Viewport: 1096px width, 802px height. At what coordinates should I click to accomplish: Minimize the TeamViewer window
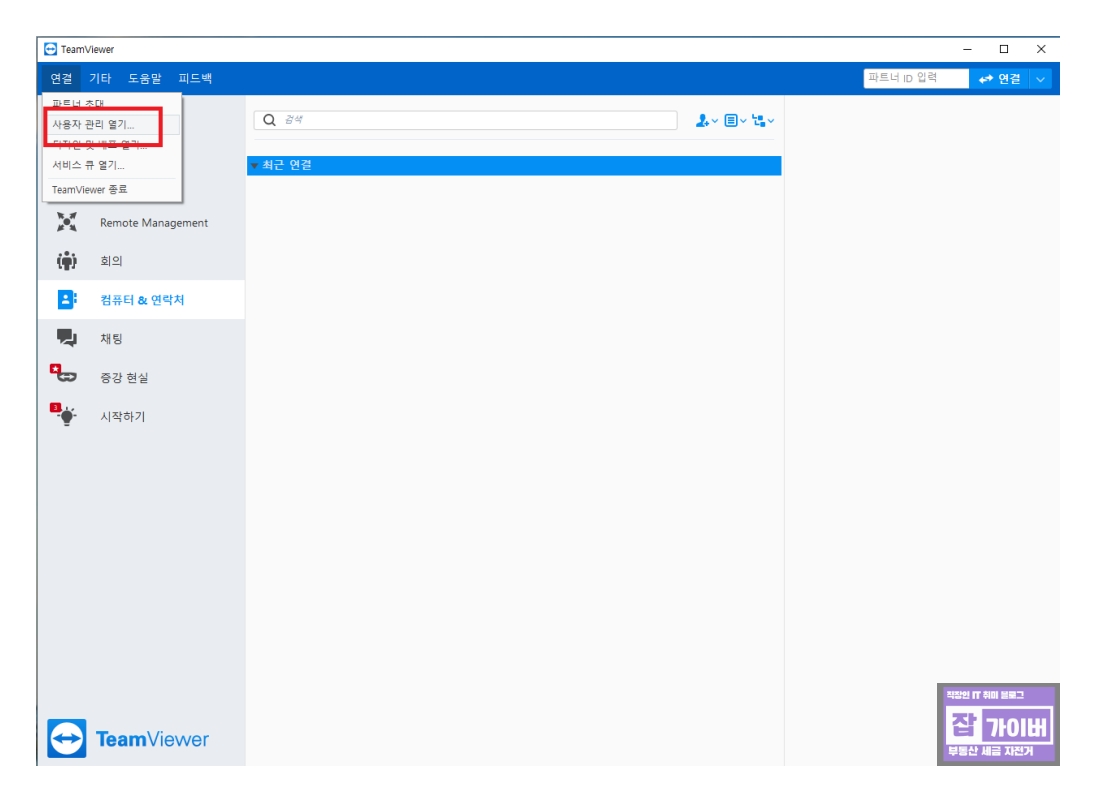(967, 49)
